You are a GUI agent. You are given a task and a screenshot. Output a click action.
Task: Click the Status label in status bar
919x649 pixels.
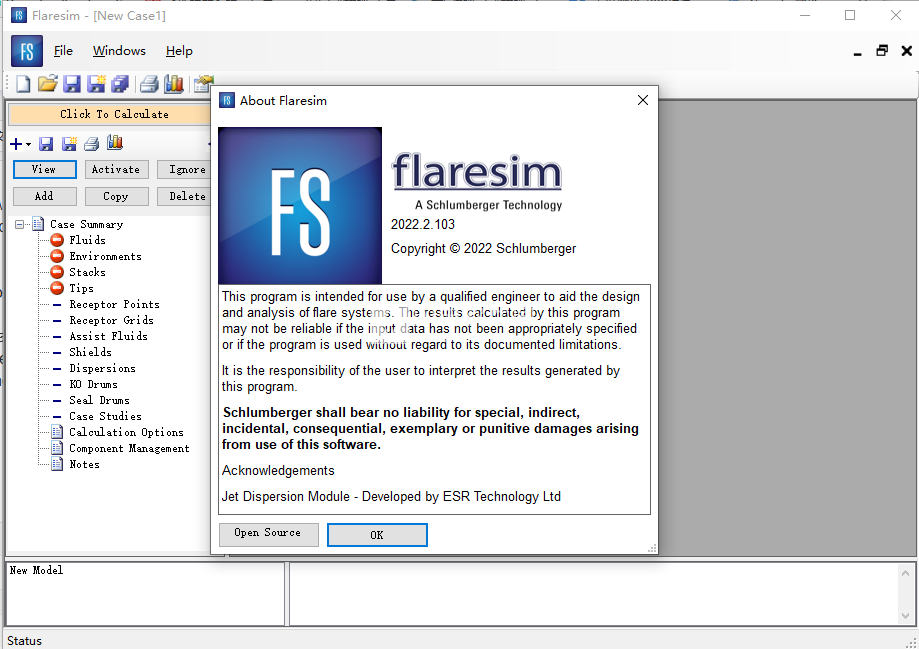coord(25,641)
